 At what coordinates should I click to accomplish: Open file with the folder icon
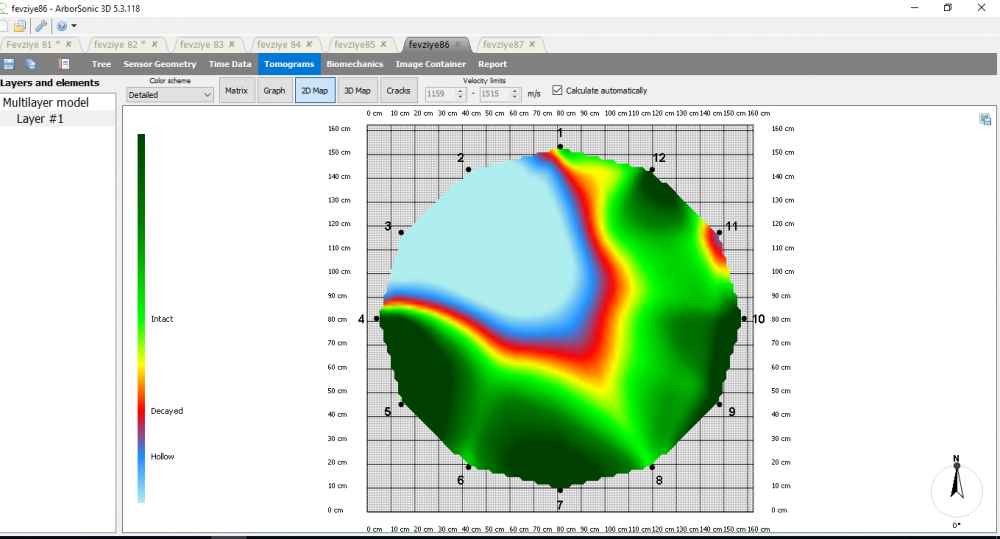20,26
